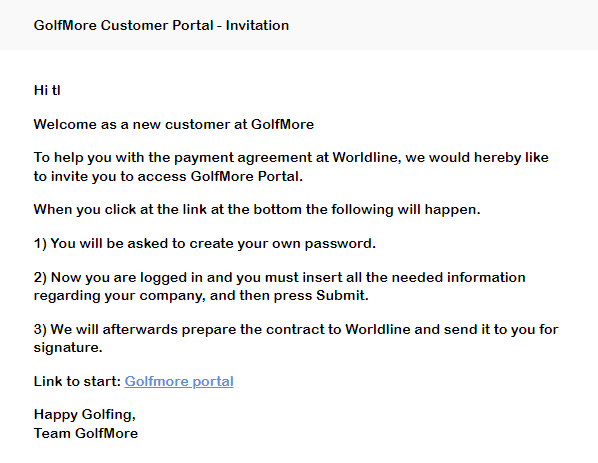Click the word 'signature.' ending step 3
This screenshot has width=598, height=463.
pos(68,347)
